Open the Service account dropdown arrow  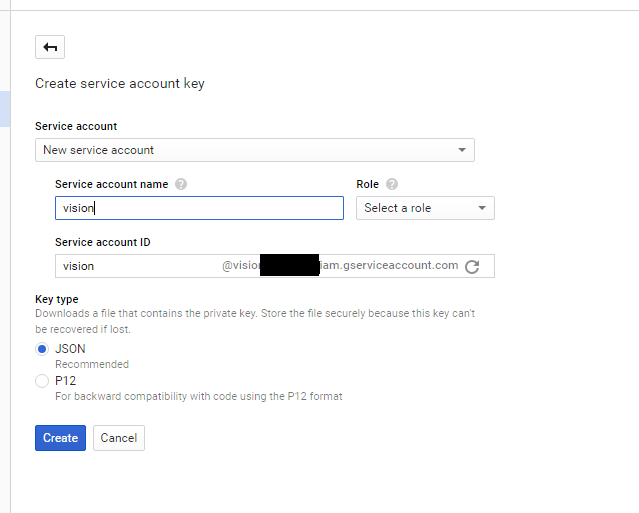tap(461, 150)
